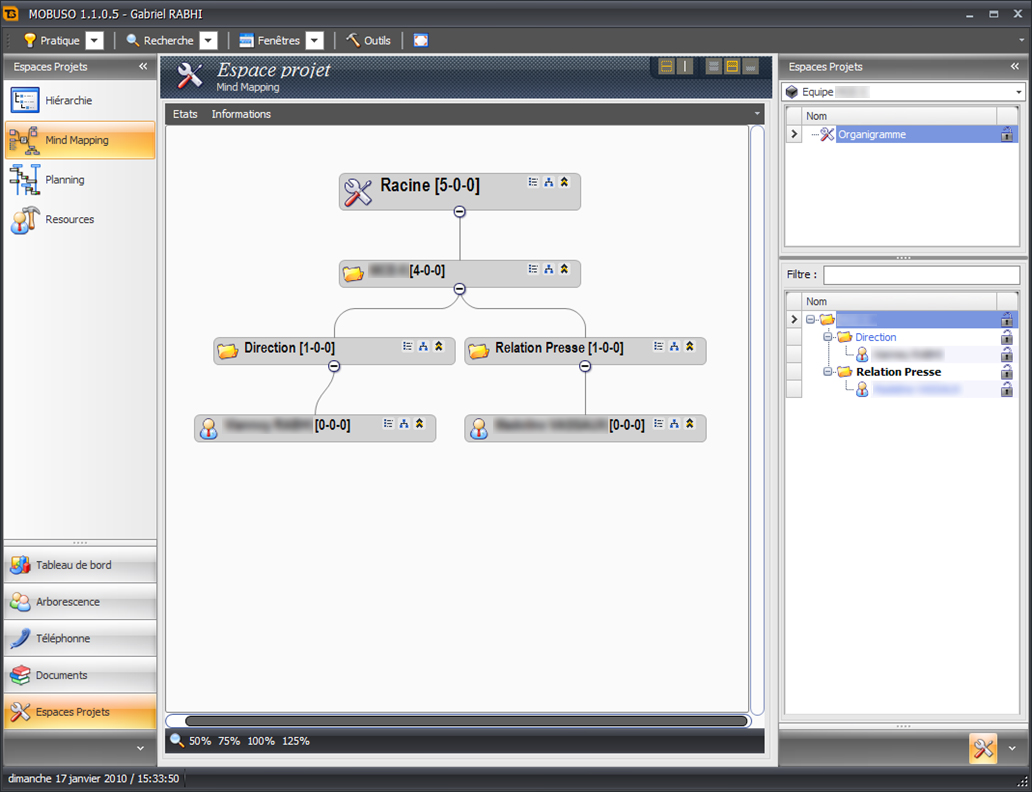Viewport: 1032px width, 792px height.
Task: Collapse Direction folder in right tree
Action: click(828, 338)
